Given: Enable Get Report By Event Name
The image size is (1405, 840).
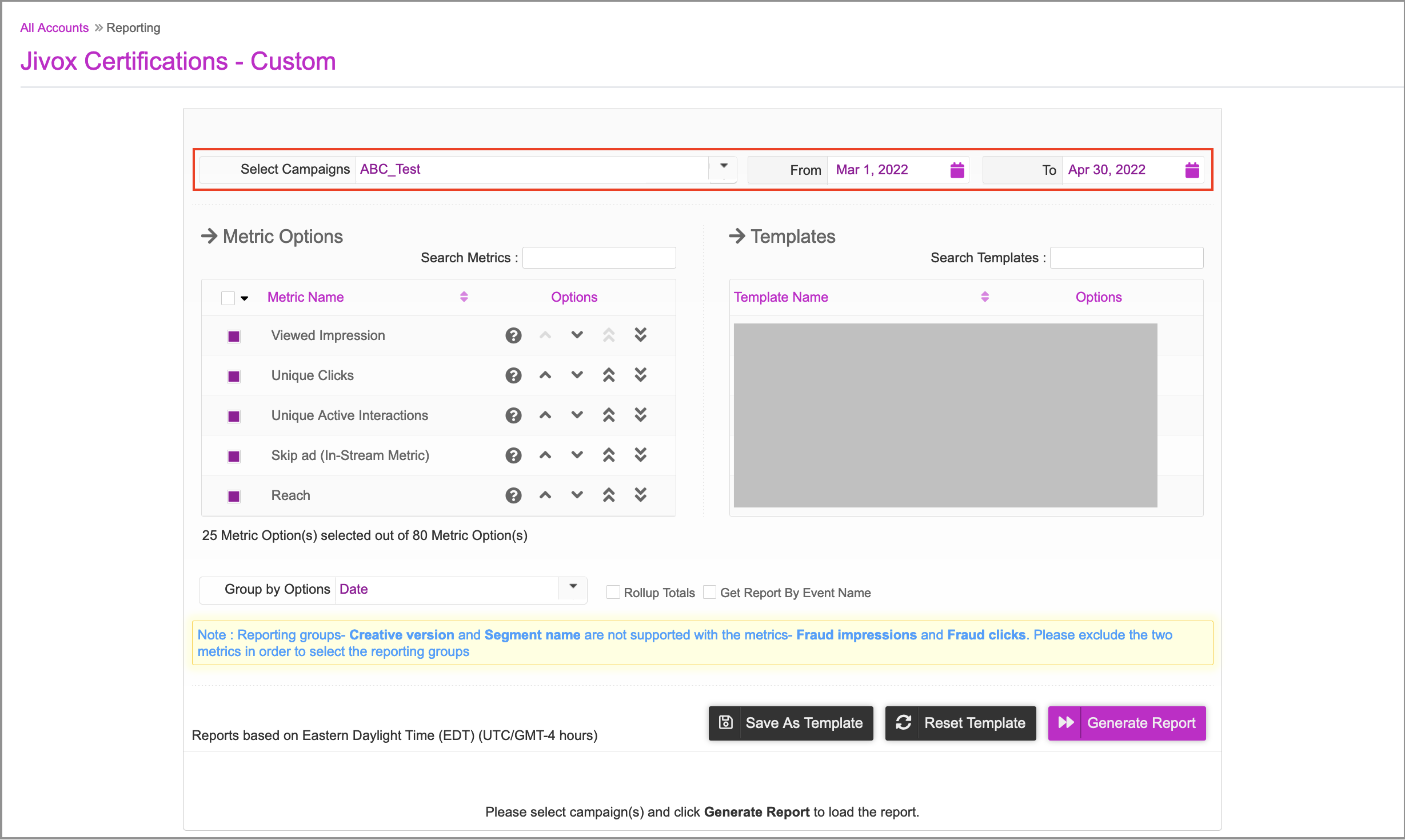Looking at the screenshot, I should [x=709, y=592].
